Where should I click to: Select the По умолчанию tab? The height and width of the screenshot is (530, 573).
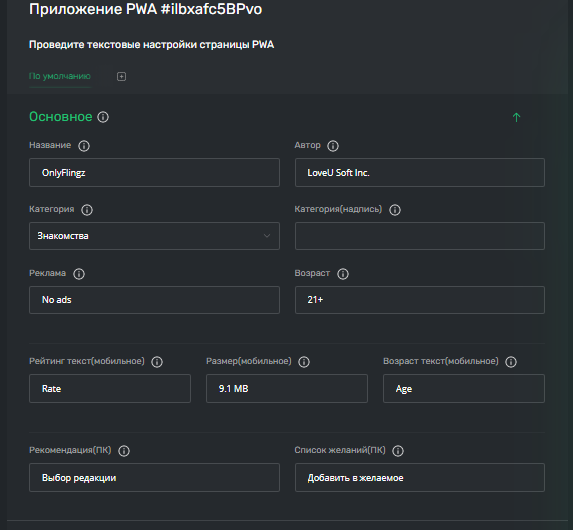[60, 76]
